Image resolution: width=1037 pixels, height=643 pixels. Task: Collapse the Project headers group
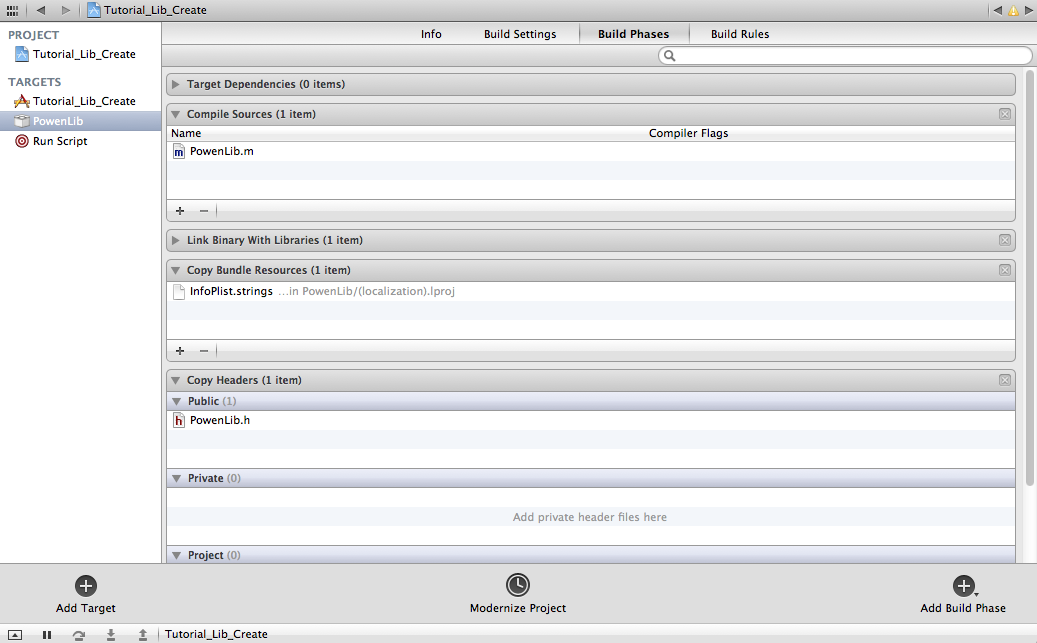(x=177, y=556)
